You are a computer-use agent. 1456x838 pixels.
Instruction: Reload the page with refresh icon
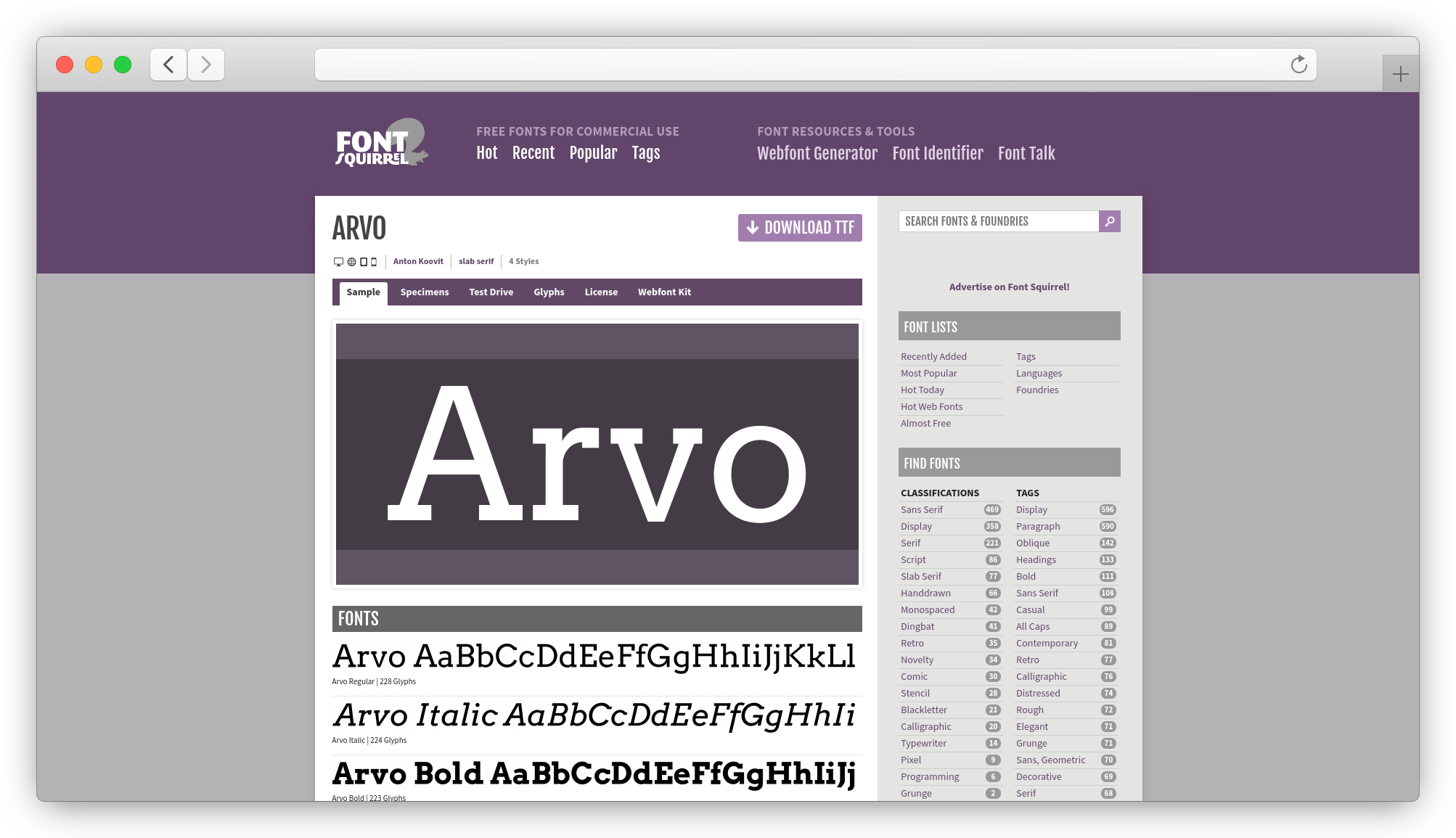coord(1298,65)
